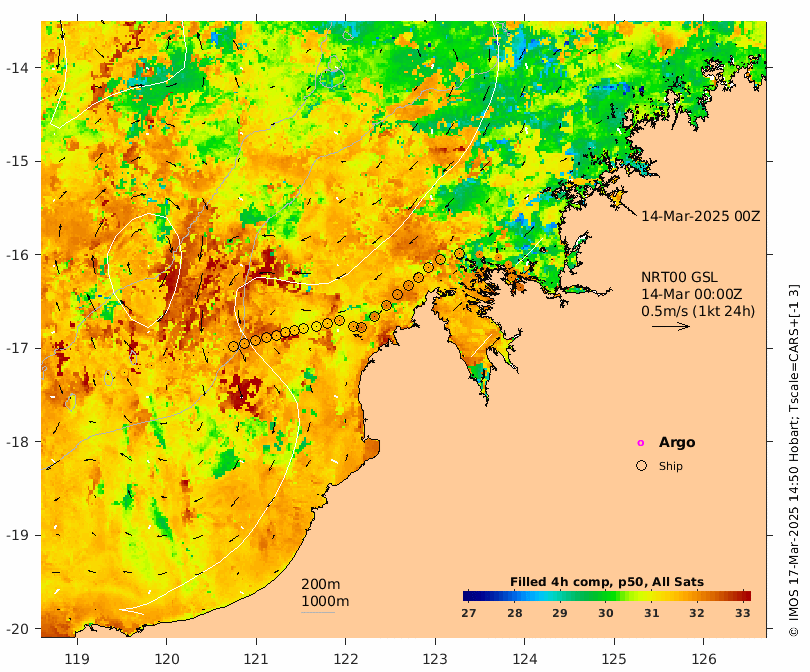The image size is (810, 672).
Task: Click the Ship legend text
Action: [671, 466]
